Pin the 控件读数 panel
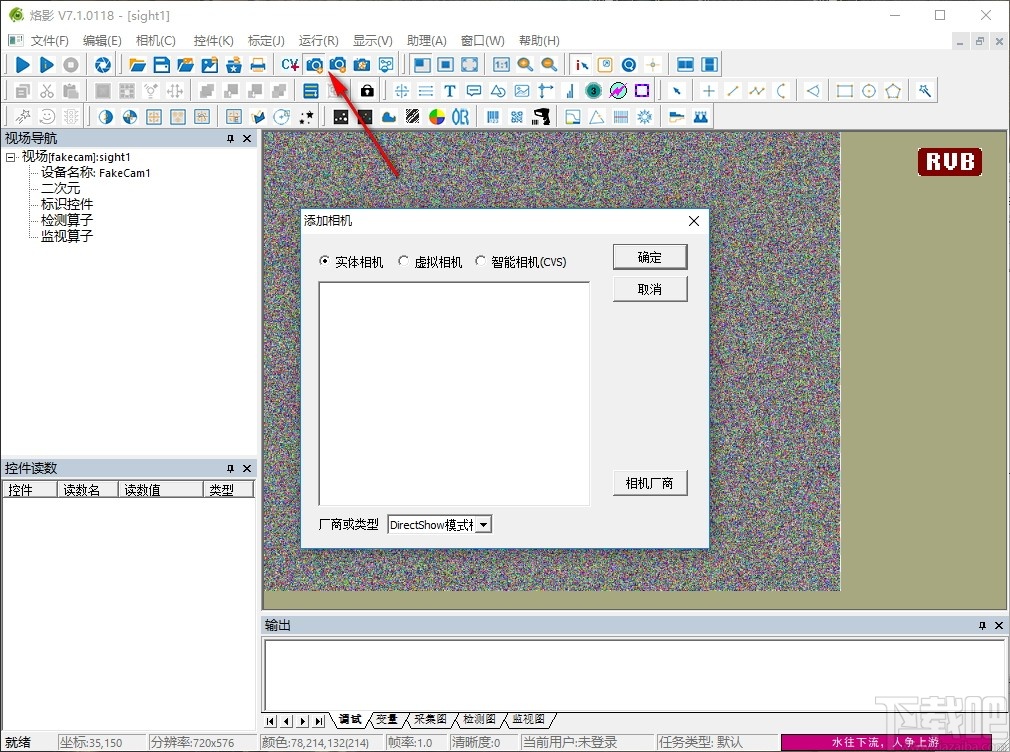 coord(230,468)
